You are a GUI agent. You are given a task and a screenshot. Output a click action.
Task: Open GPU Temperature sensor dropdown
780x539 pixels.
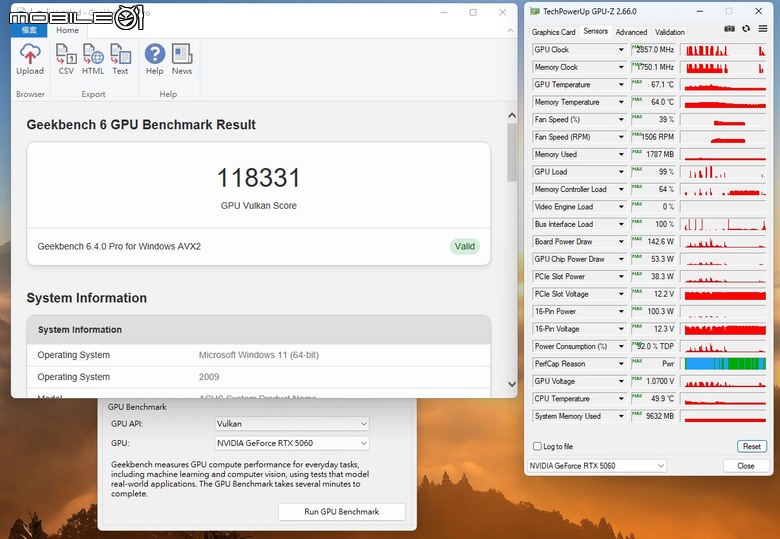click(x=621, y=85)
